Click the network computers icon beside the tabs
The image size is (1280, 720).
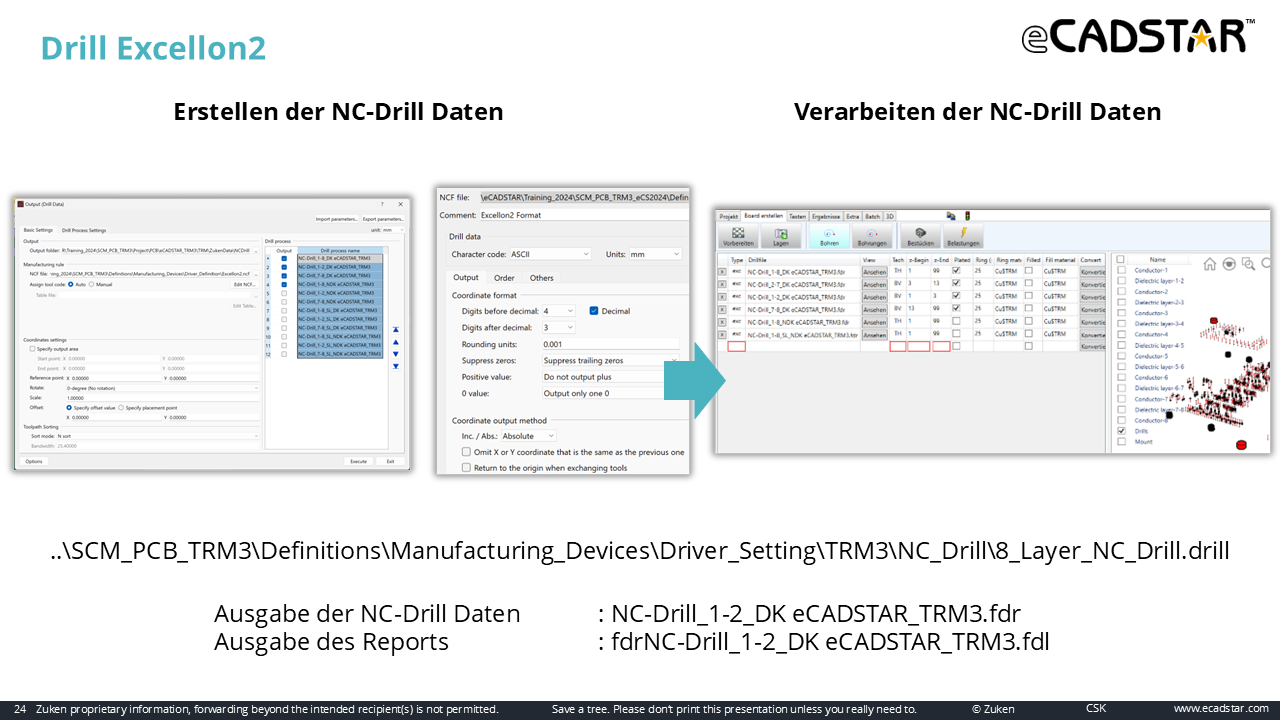coord(951,215)
